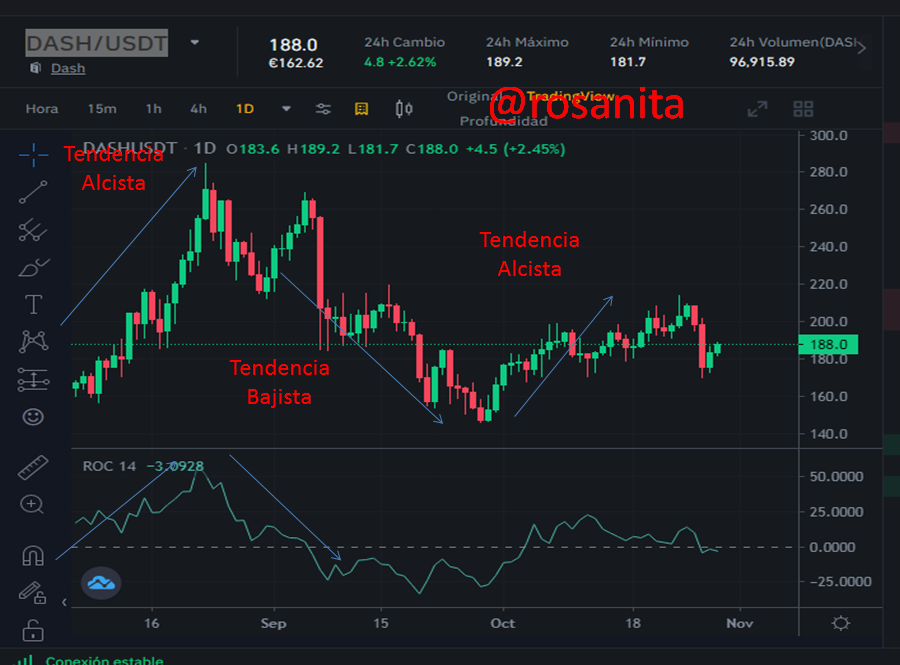Select the 4h timeframe
900x665 pixels.
coord(198,108)
